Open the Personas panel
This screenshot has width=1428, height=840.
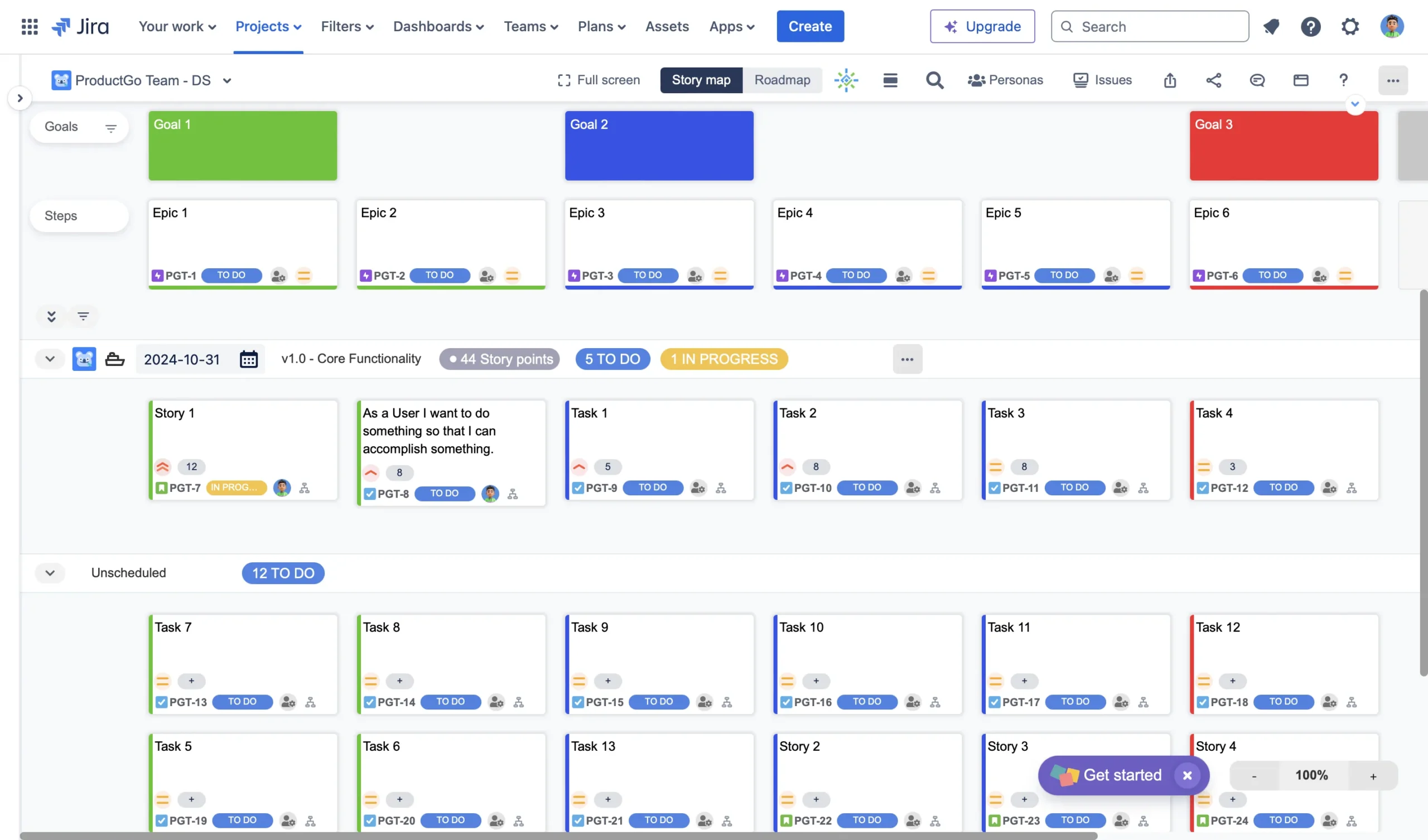pos(1005,80)
